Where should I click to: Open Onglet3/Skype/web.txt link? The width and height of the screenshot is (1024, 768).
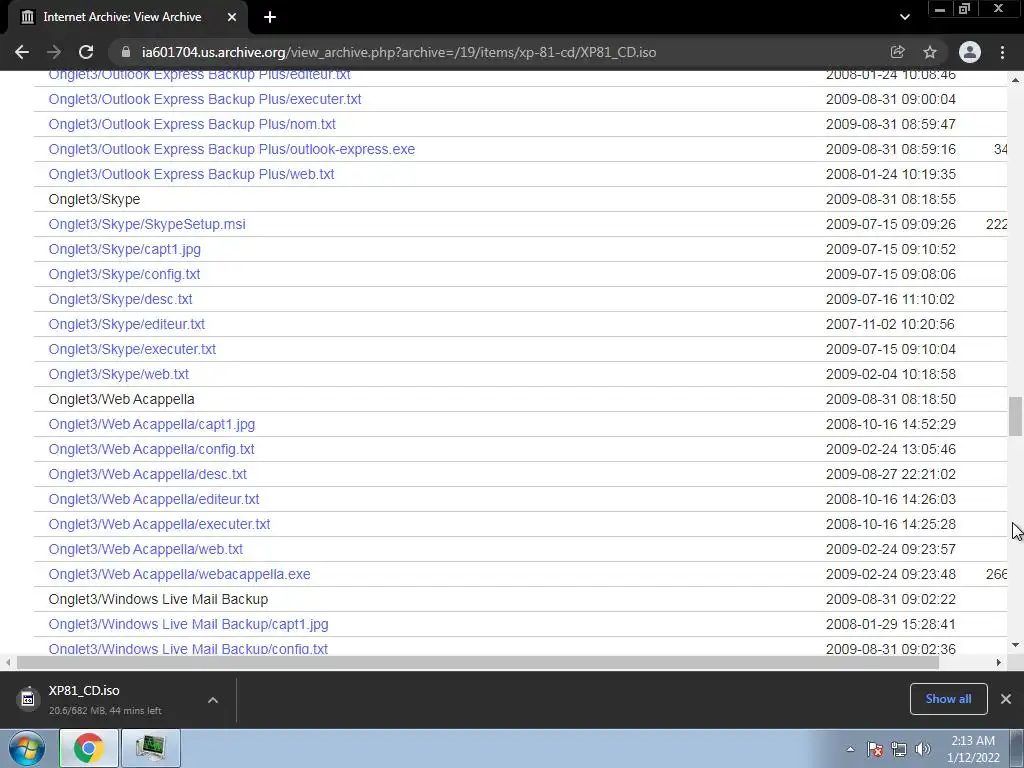pos(118,374)
